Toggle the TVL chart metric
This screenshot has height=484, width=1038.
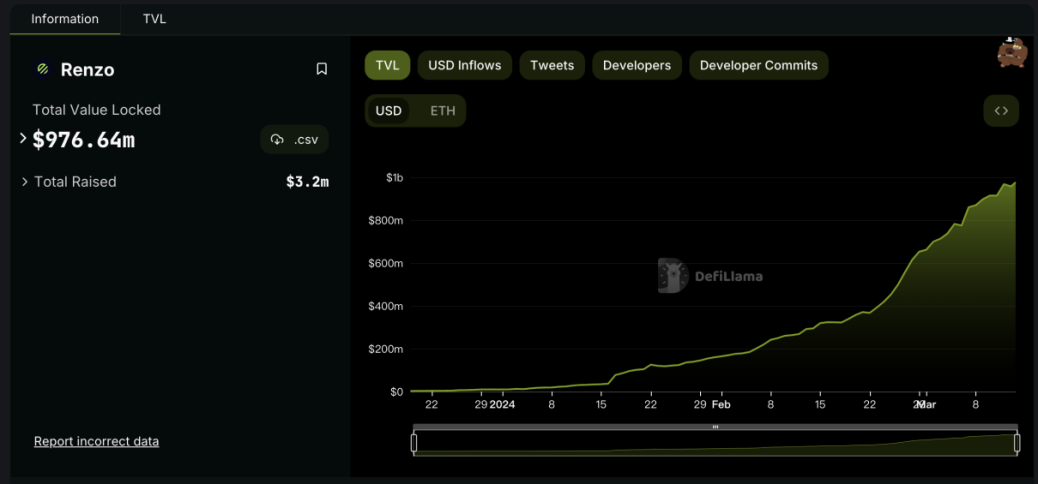pyautogui.click(x=387, y=66)
